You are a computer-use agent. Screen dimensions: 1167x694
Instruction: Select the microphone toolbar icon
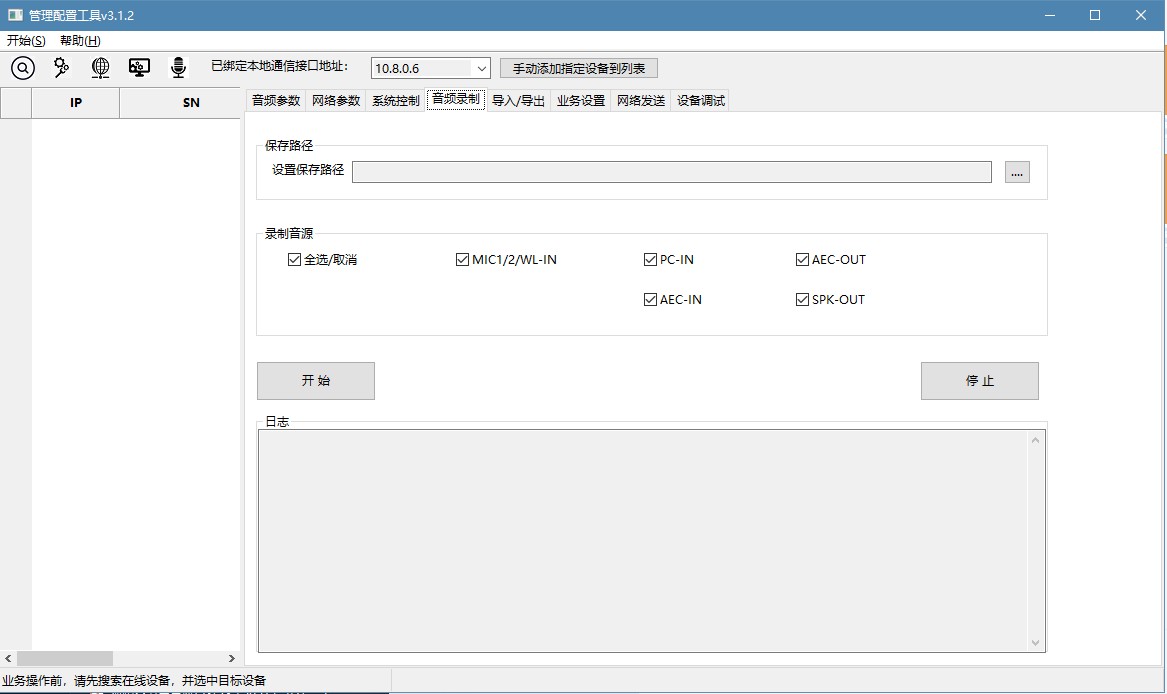point(178,68)
